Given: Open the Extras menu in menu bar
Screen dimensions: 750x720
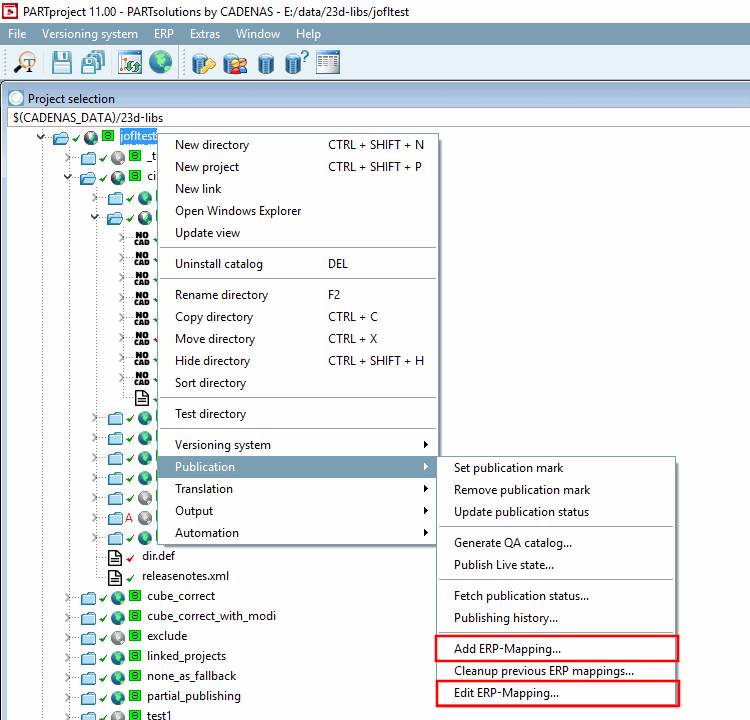Looking at the screenshot, I should click(x=205, y=34).
